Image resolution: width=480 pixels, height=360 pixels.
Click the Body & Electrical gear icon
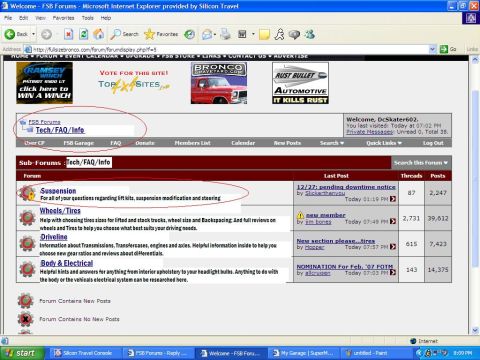(27, 269)
